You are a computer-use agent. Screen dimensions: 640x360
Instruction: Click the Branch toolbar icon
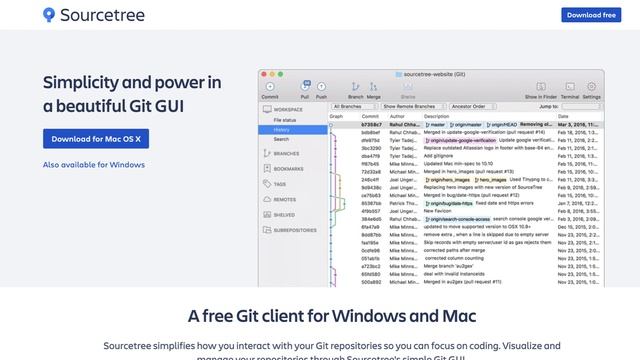pos(356,87)
